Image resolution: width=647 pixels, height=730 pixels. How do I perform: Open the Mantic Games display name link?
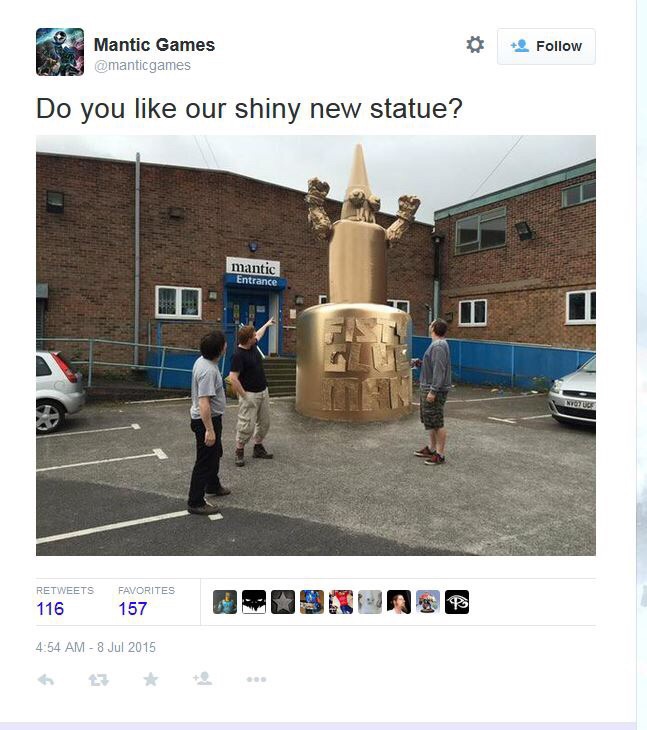tap(154, 45)
